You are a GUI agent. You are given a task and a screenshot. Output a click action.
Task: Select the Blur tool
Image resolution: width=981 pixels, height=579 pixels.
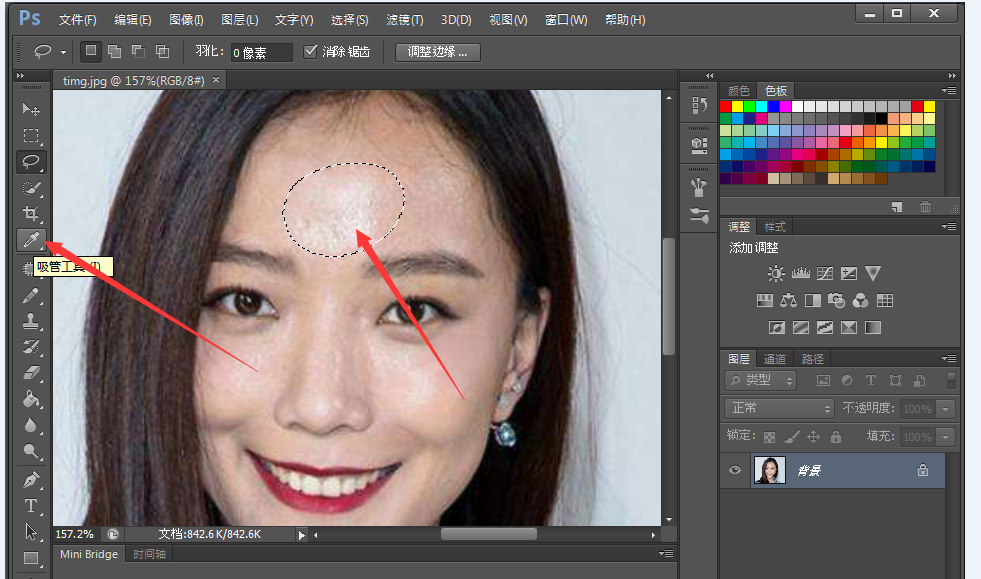coord(31,425)
